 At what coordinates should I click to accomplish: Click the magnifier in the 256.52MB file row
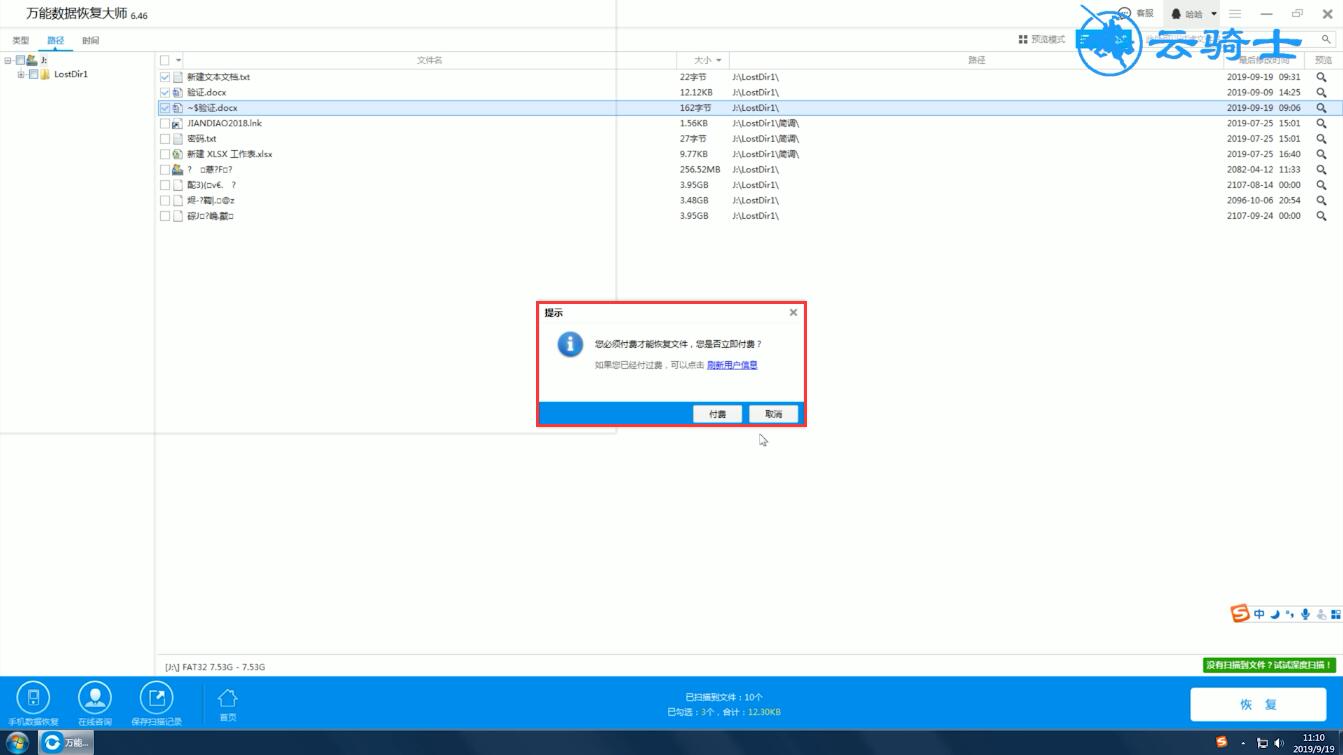click(1321, 170)
